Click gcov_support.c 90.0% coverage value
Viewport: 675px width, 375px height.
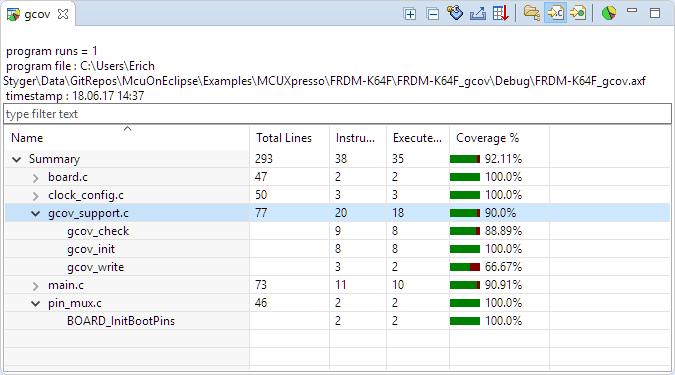coord(500,213)
